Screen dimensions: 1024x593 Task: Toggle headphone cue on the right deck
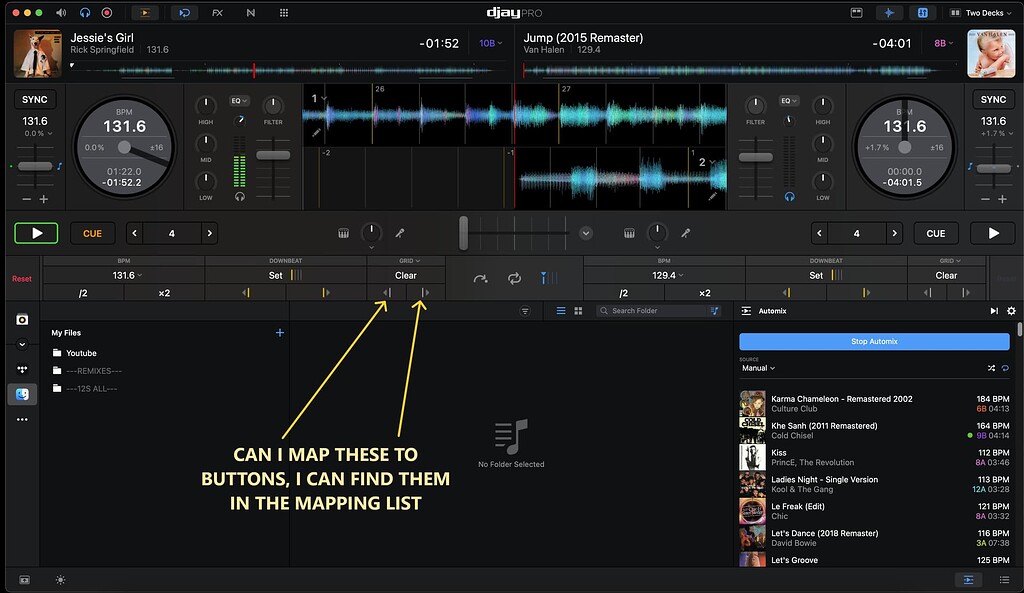[789, 196]
